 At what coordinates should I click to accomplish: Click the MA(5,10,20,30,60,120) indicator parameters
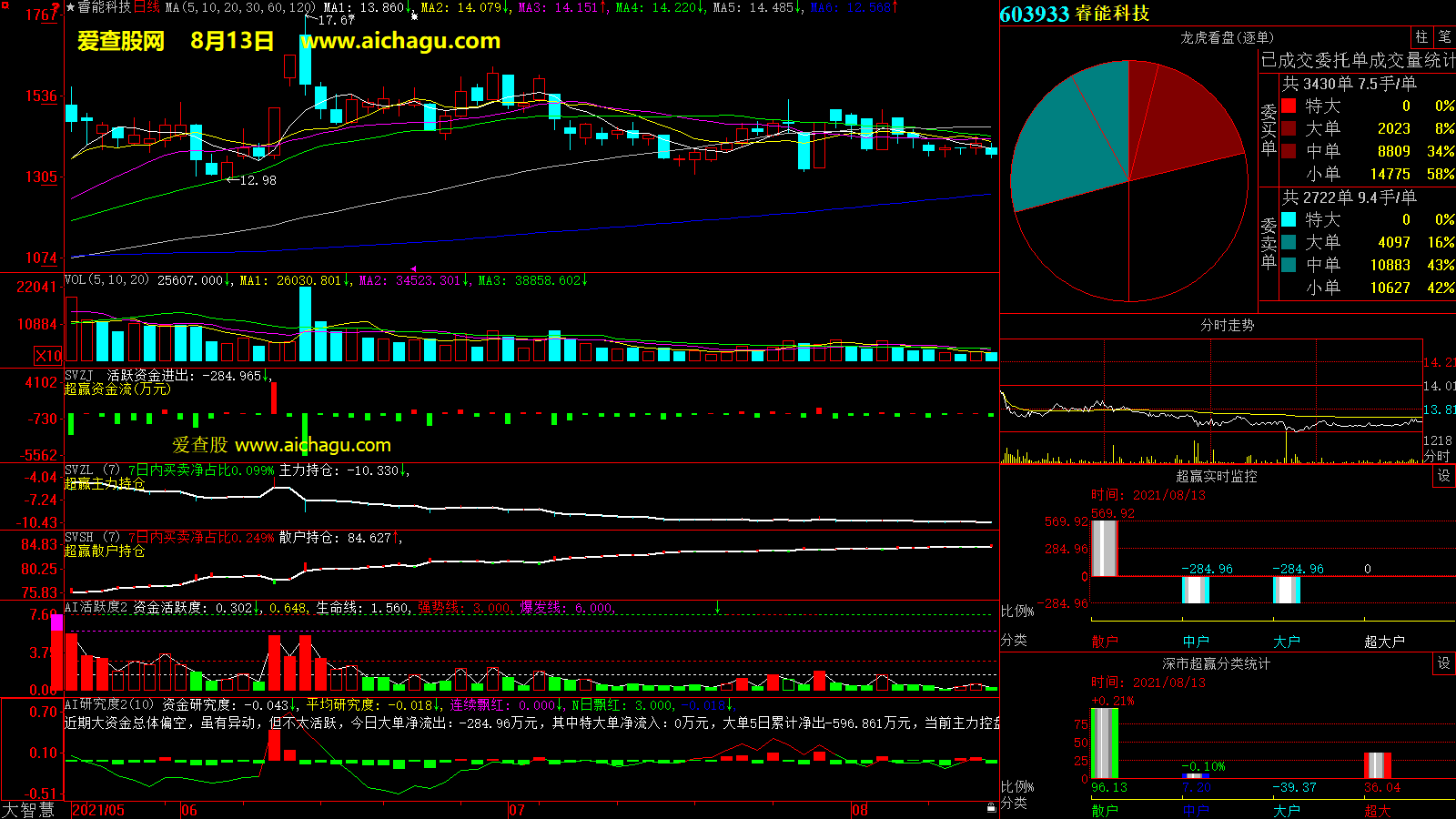click(x=240, y=7)
